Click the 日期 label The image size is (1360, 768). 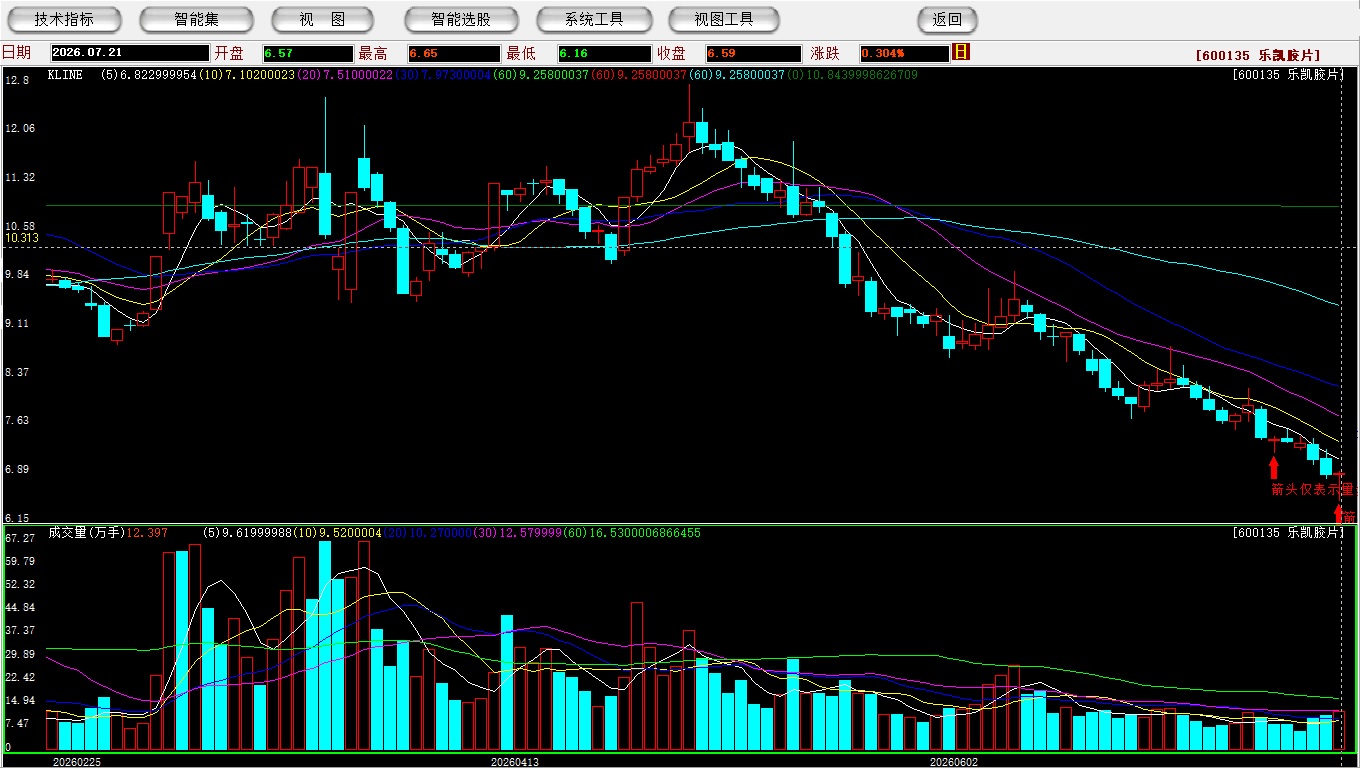pyautogui.click(x=16, y=53)
